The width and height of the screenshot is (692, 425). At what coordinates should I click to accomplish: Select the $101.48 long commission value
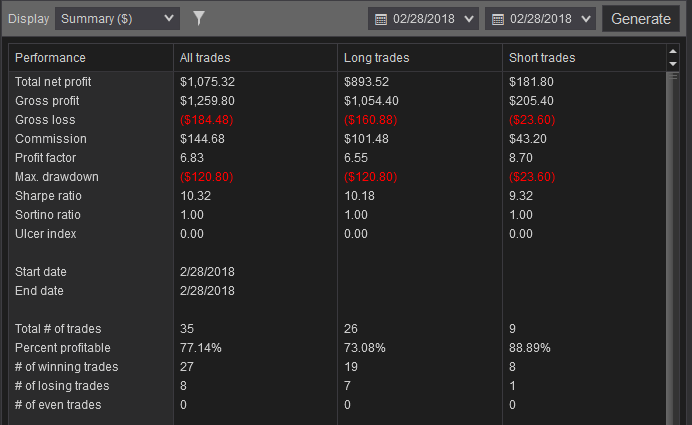[366, 139]
